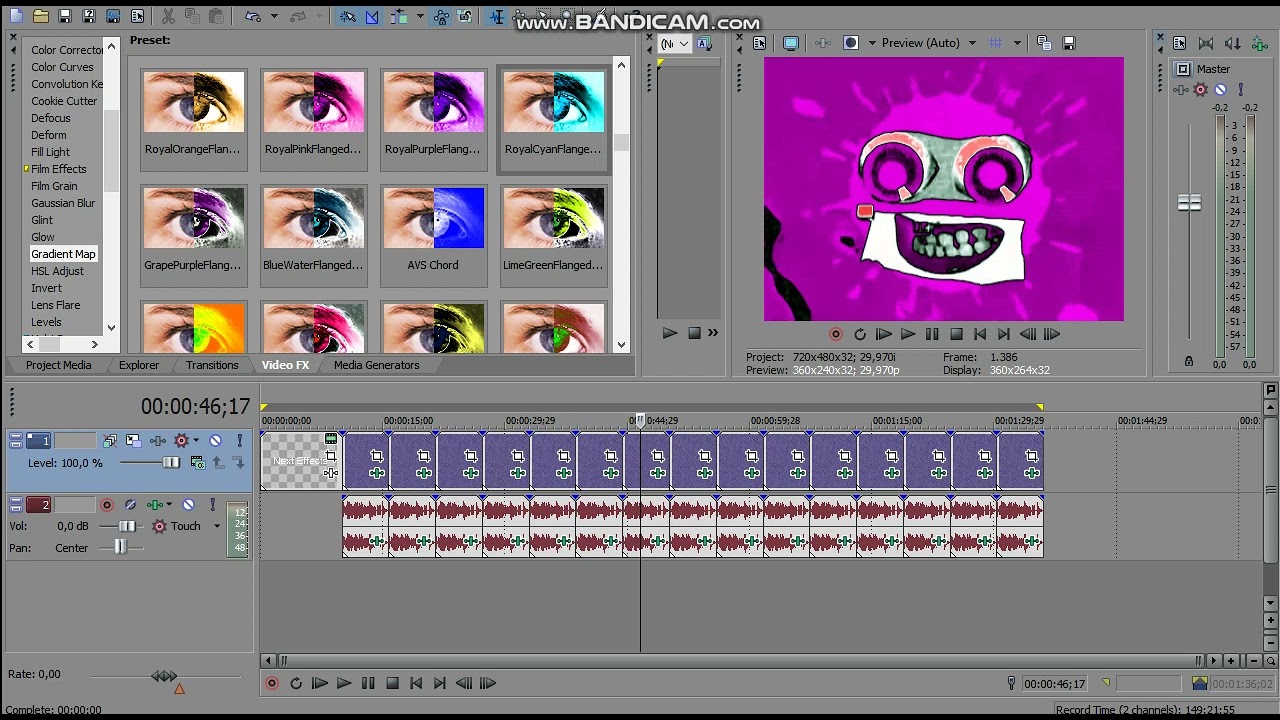Arm audio track 2 for record
This screenshot has height=720, width=1280.
pyautogui.click(x=107, y=505)
